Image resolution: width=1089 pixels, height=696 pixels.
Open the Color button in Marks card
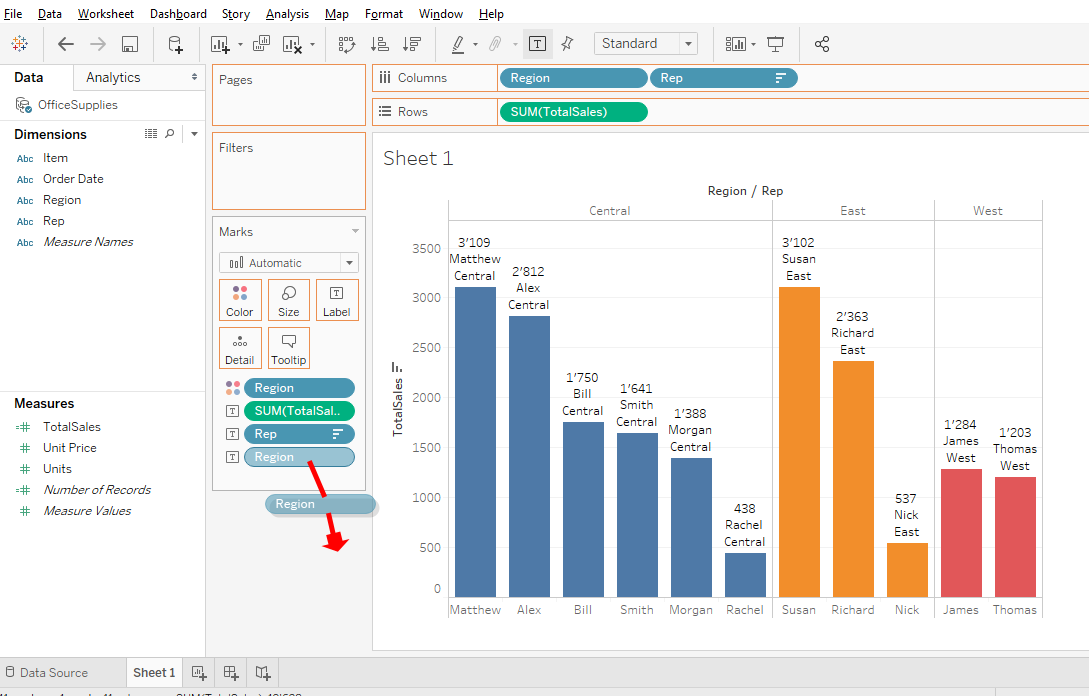click(x=240, y=300)
